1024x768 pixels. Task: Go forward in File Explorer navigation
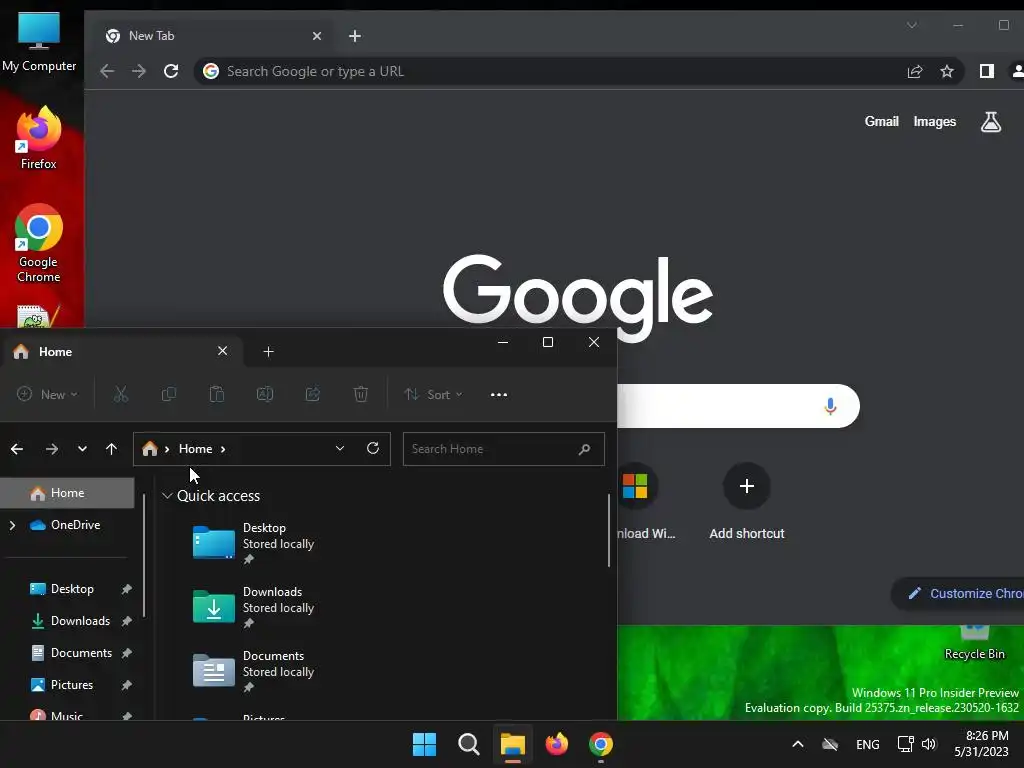(52, 449)
